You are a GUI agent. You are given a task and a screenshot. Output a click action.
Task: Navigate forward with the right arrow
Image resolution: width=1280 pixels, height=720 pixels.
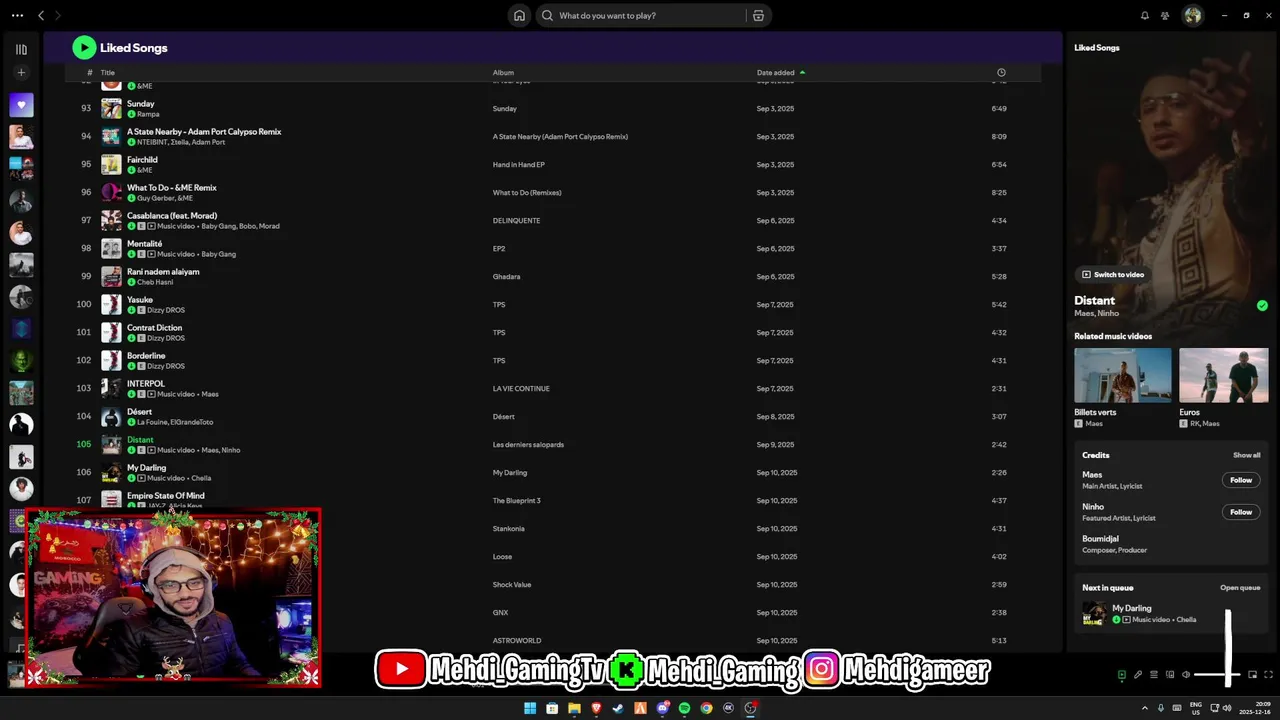tap(58, 16)
